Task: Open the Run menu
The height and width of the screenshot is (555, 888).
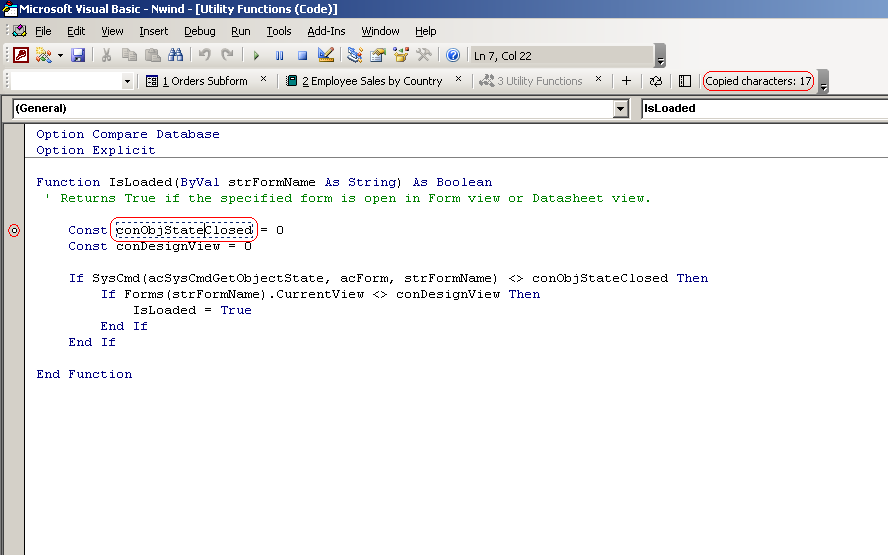Action: coord(241,31)
